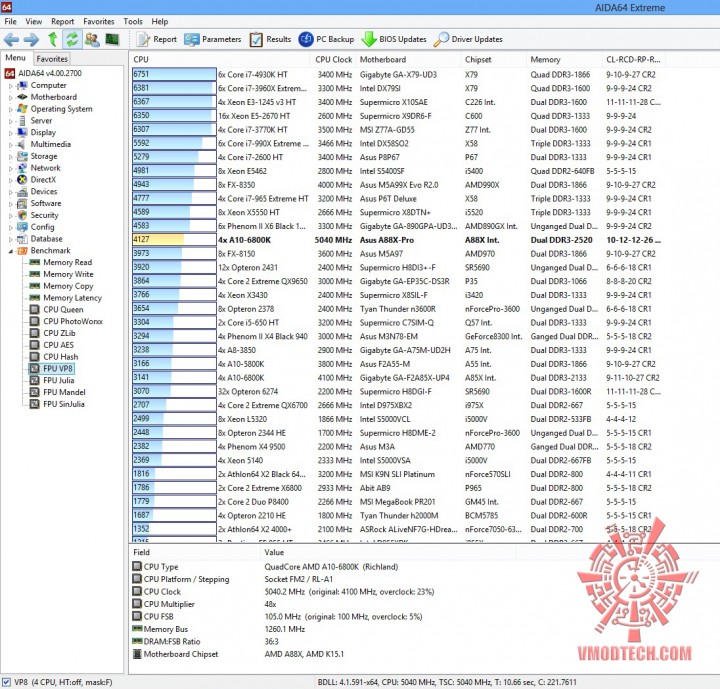Sort by the CPU Clock column header
Image resolution: width=720 pixels, height=689 pixels.
333,59
